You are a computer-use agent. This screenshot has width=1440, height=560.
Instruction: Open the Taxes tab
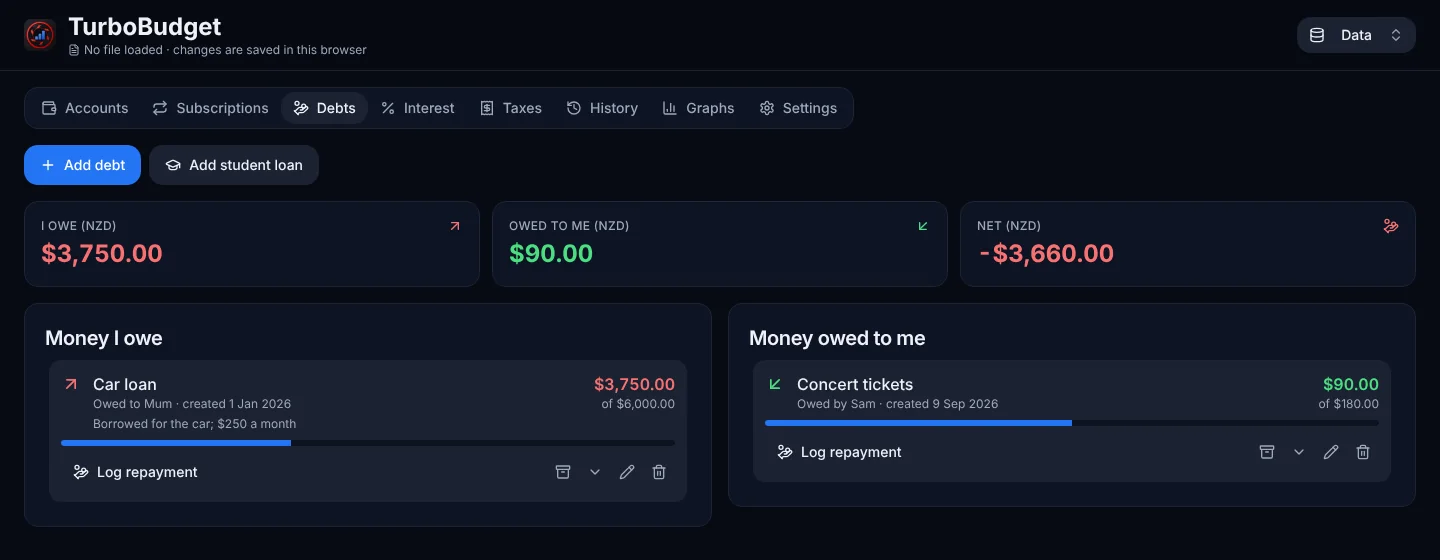click(x=511, y=108)
